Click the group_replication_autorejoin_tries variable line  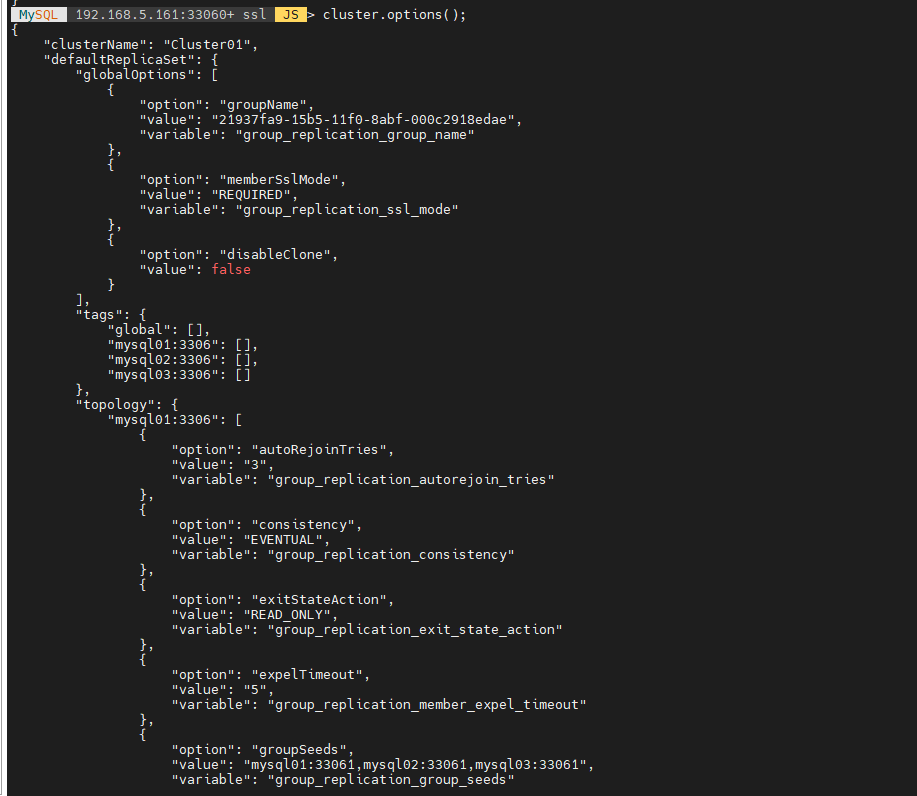pos(363,480)
